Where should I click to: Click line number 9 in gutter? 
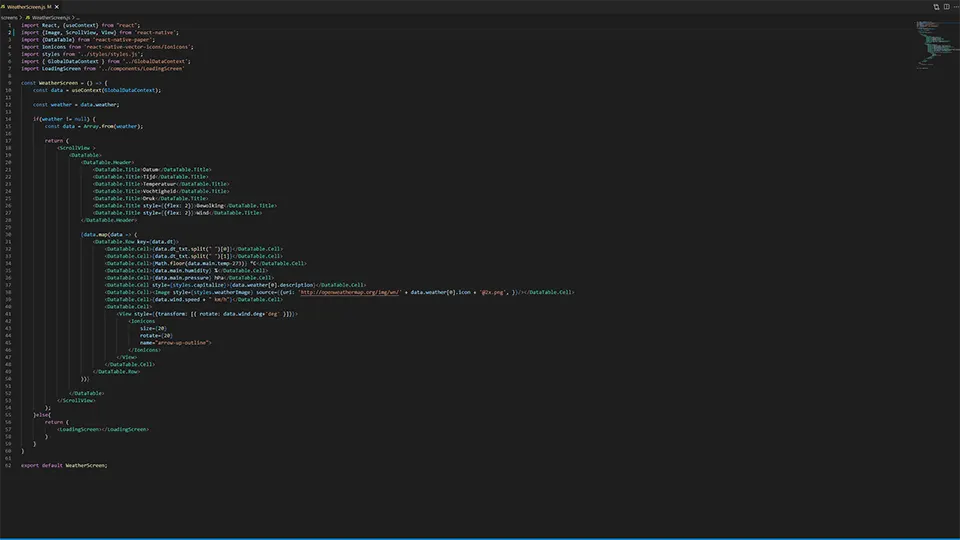pos(9,83)
